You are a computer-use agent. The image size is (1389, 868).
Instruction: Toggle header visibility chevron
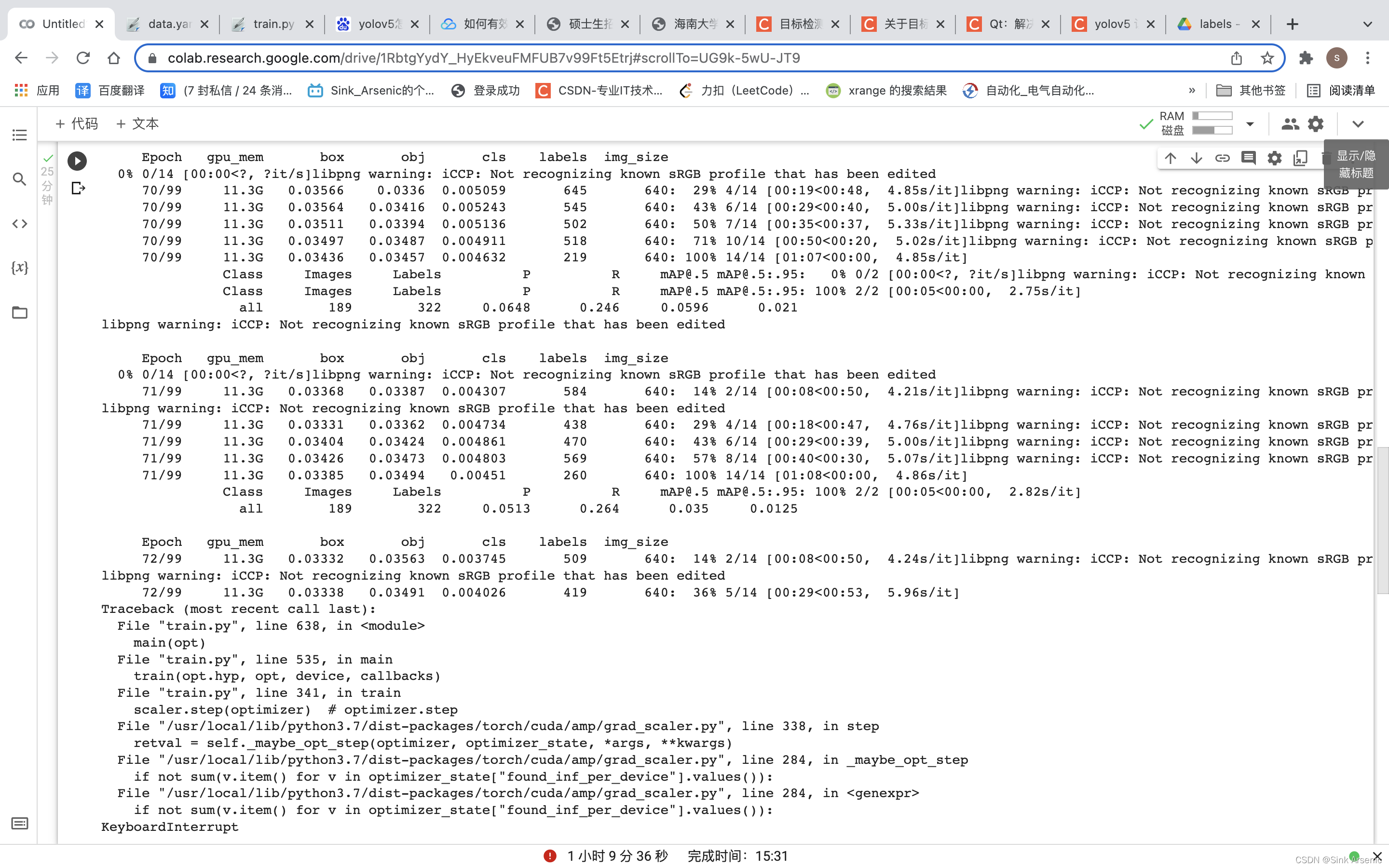[1358, 123]
